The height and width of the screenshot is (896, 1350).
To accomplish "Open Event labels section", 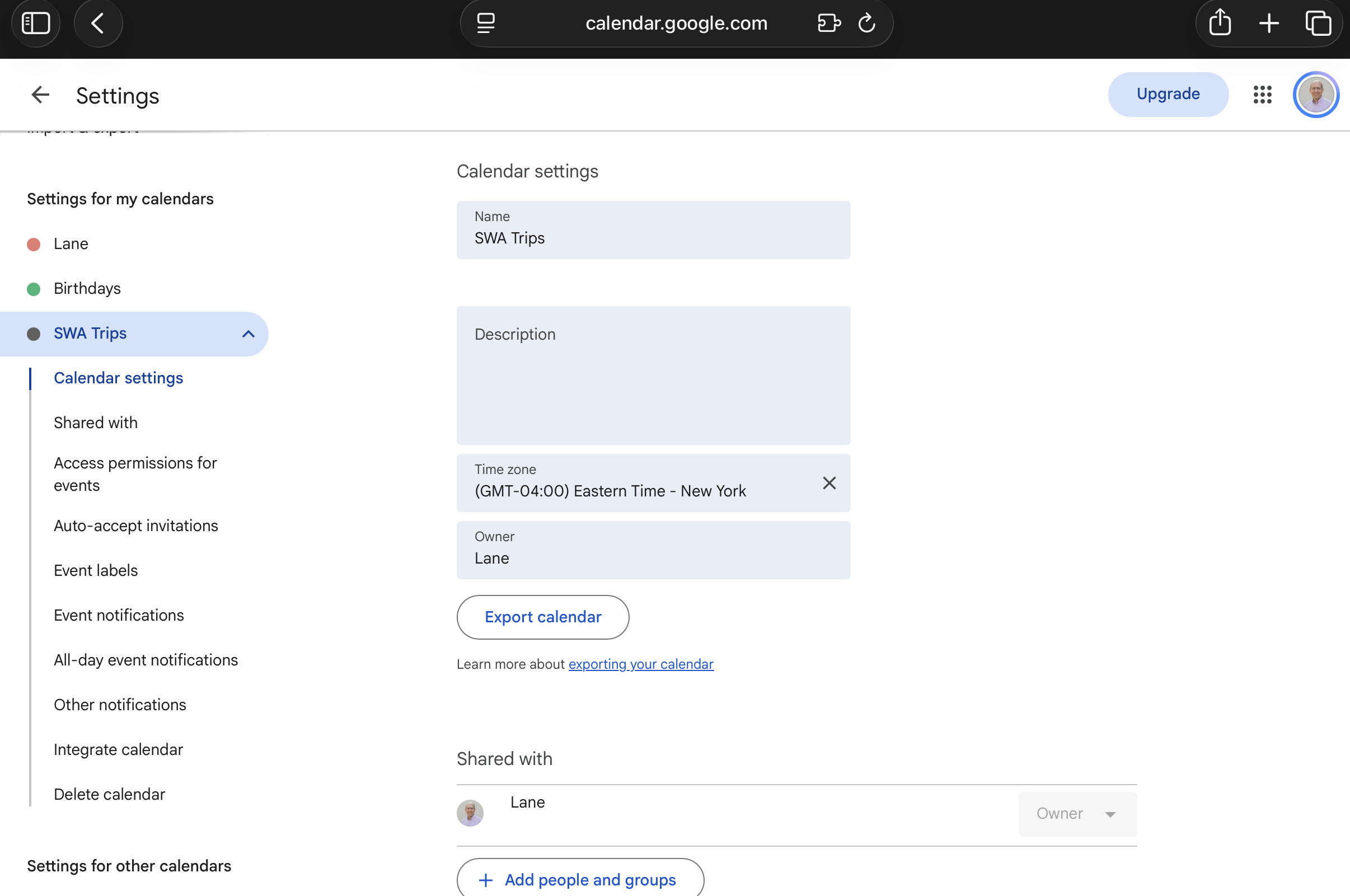I will point(95,570).
